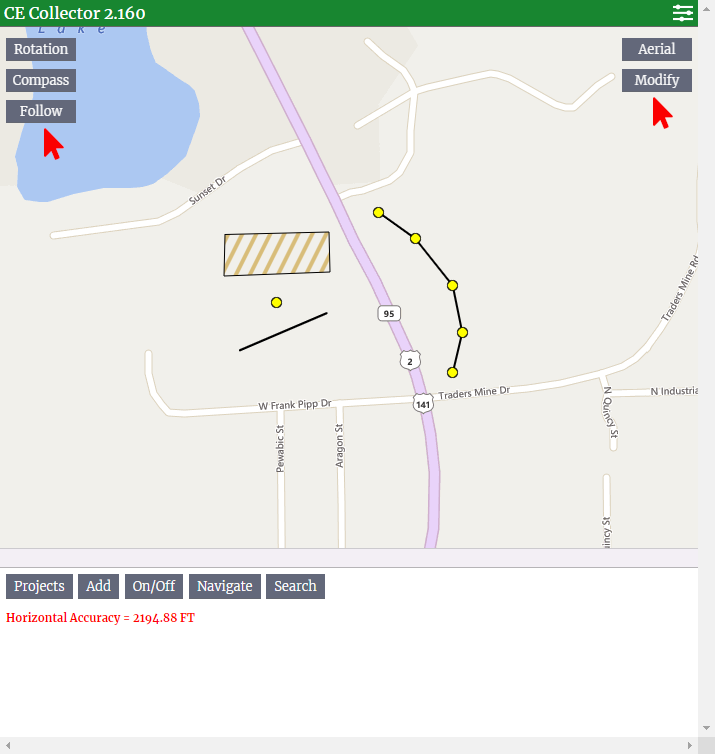The image size is (715, 754).
Task: Open the Search function
Action: pyautogui.click(x=295, y=586)
